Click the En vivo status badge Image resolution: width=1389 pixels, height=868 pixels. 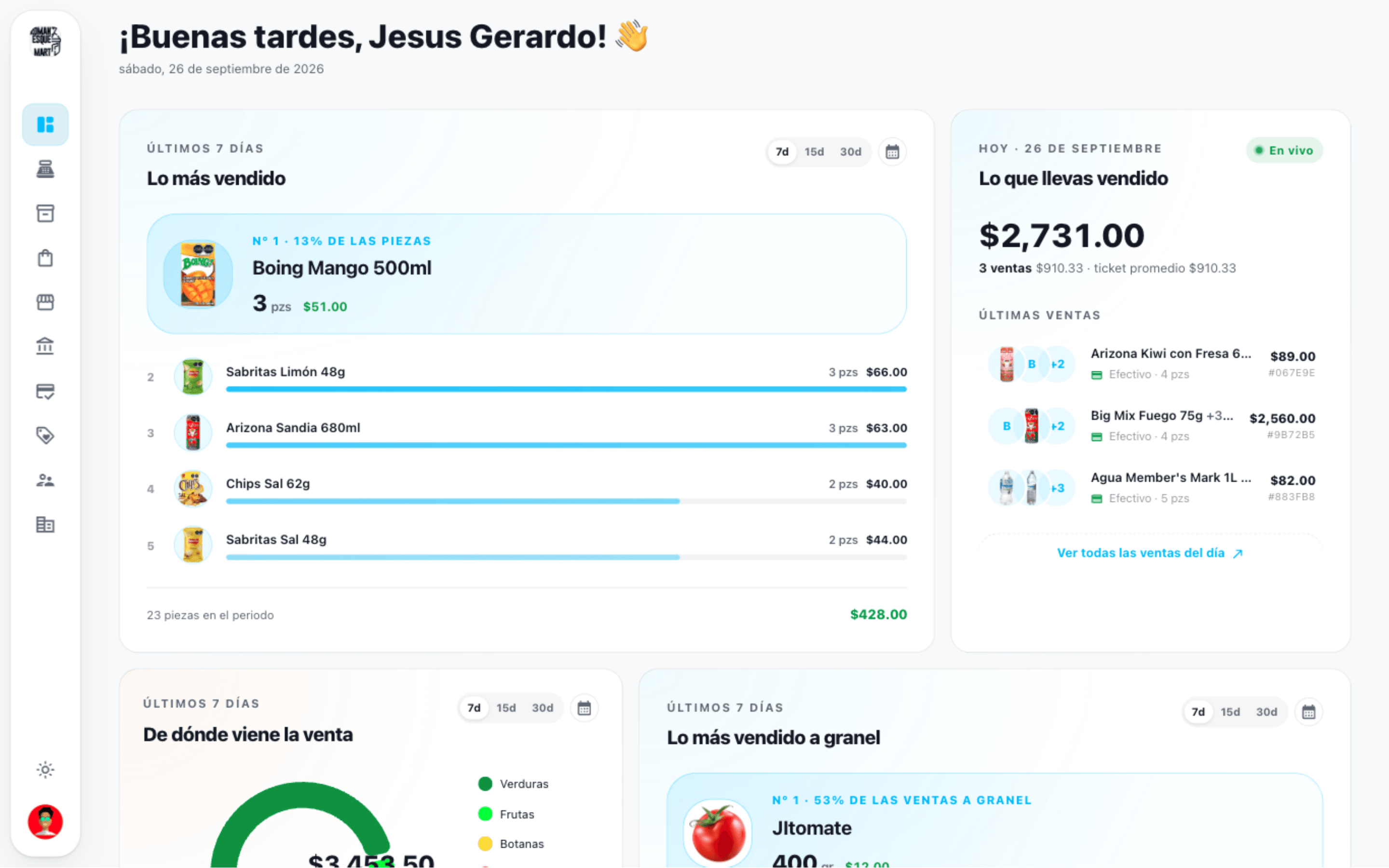pyautogui.click(x=1284, y=150)
